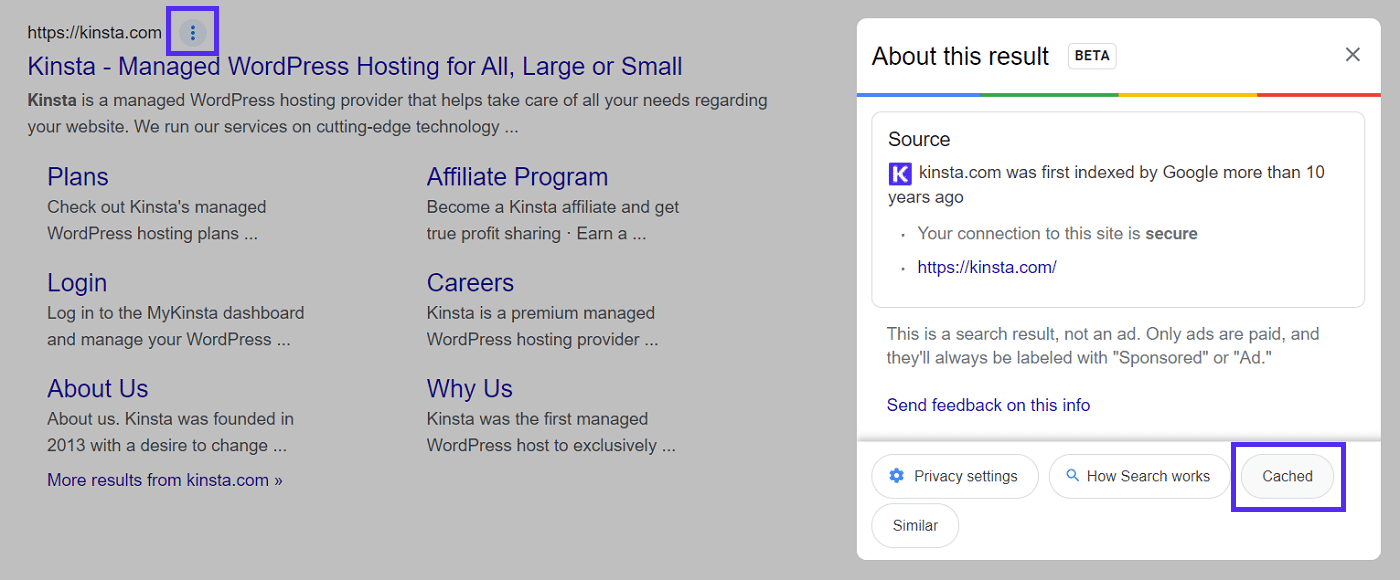Image resolution: width=1400 pixels, height=580 pixels.
Task: Click the Login sitelink
Action: [77, 282]
